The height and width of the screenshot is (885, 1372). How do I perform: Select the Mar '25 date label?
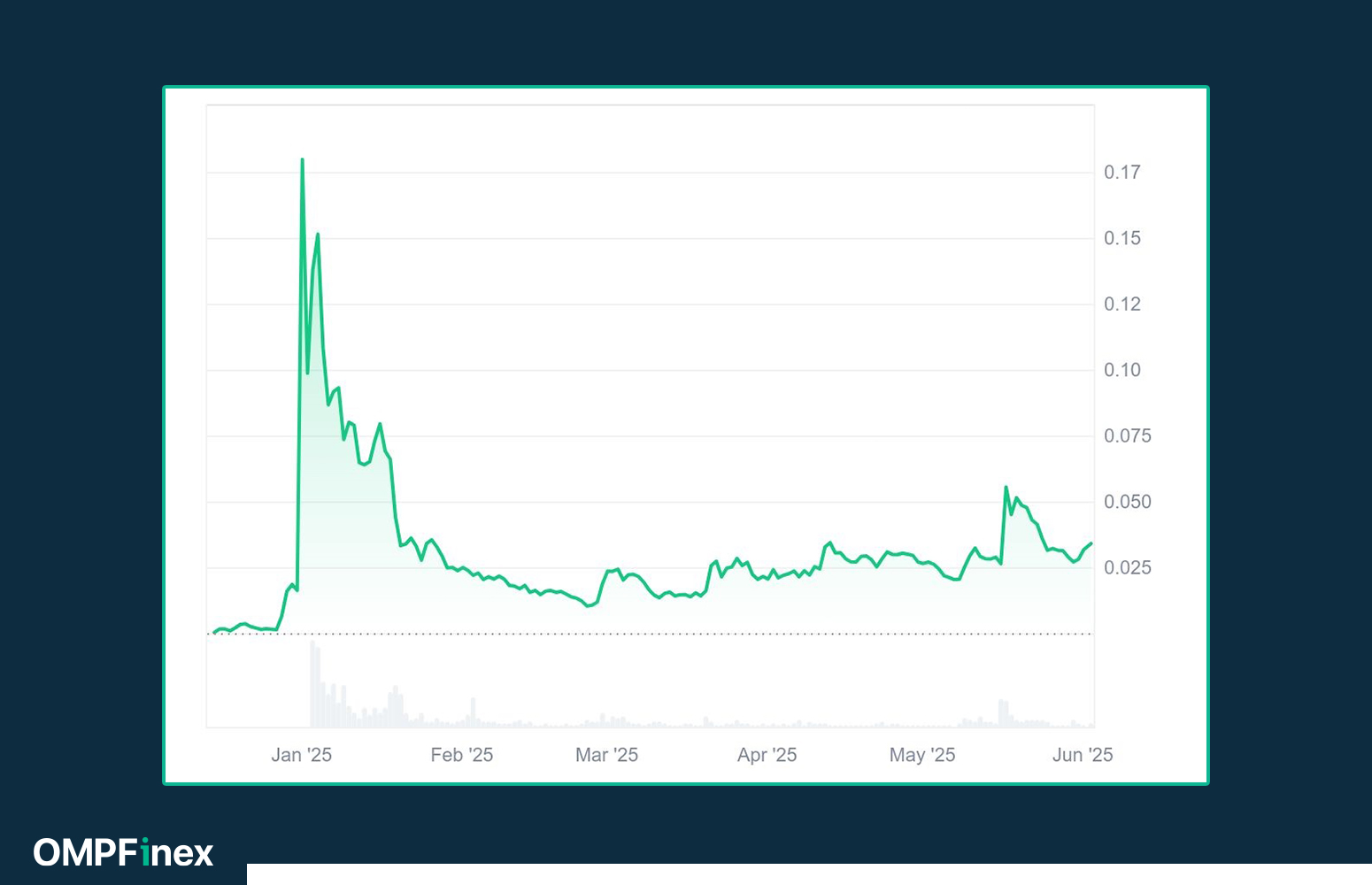(606, 755)
